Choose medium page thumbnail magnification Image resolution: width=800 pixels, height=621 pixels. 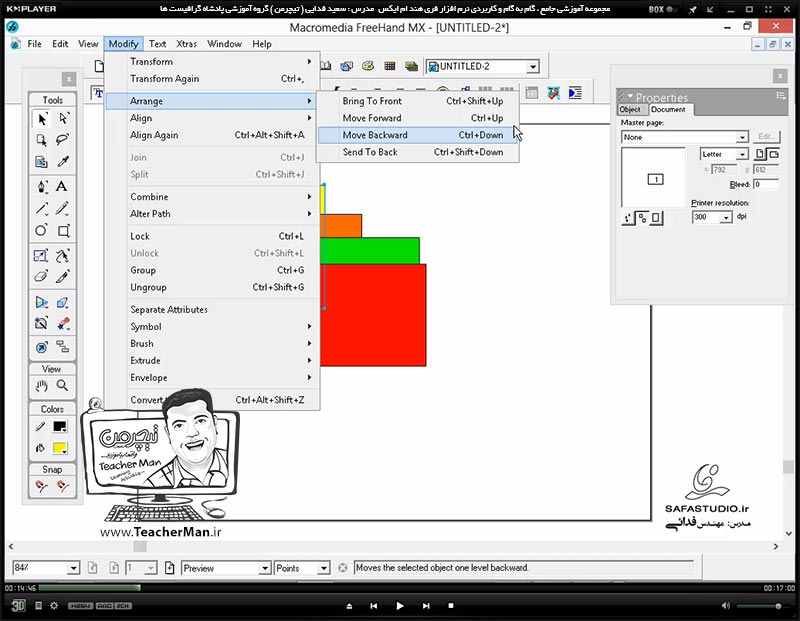(x=642, y=218)
